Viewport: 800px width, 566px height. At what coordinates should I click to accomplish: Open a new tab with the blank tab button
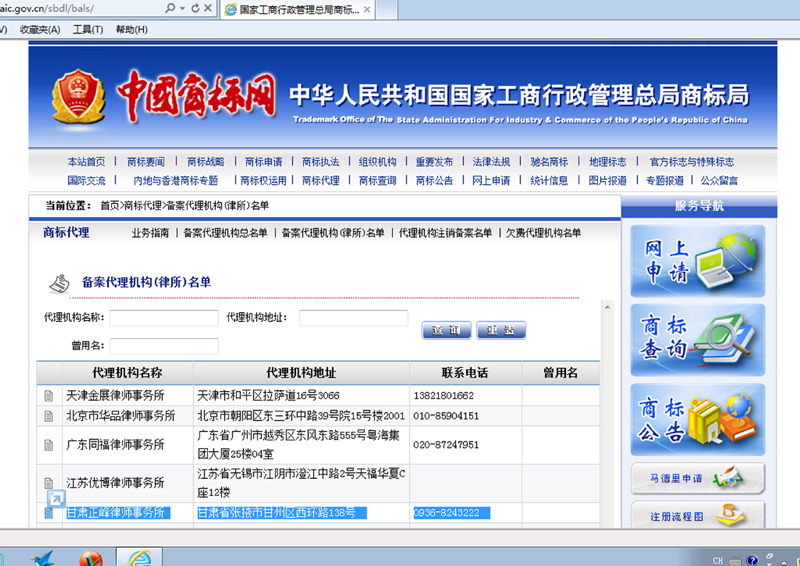386,10
